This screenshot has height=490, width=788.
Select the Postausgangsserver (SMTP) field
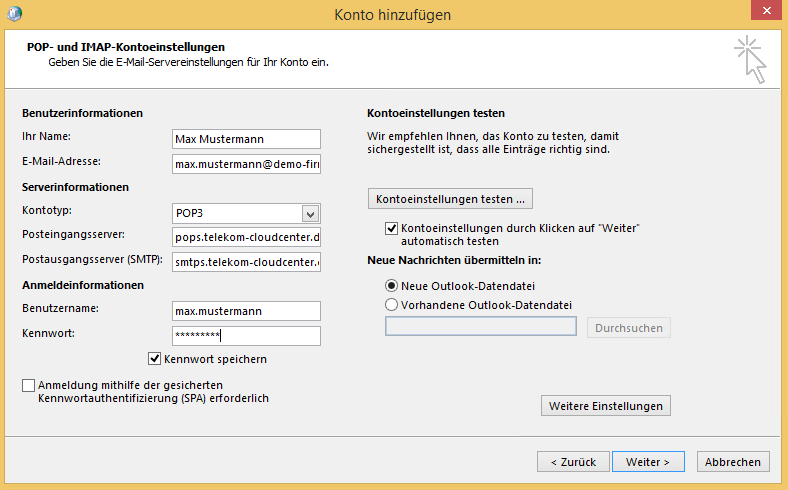[x=246, y=262]
